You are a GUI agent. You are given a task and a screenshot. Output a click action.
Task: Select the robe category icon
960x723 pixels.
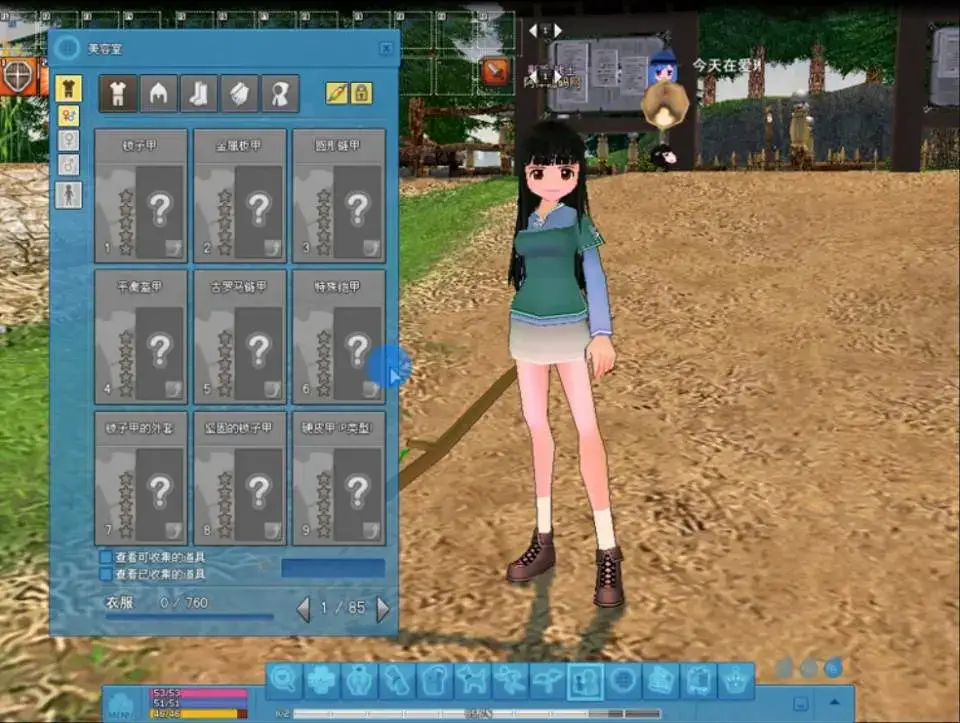pyautogui.click(x=279, y=93)
